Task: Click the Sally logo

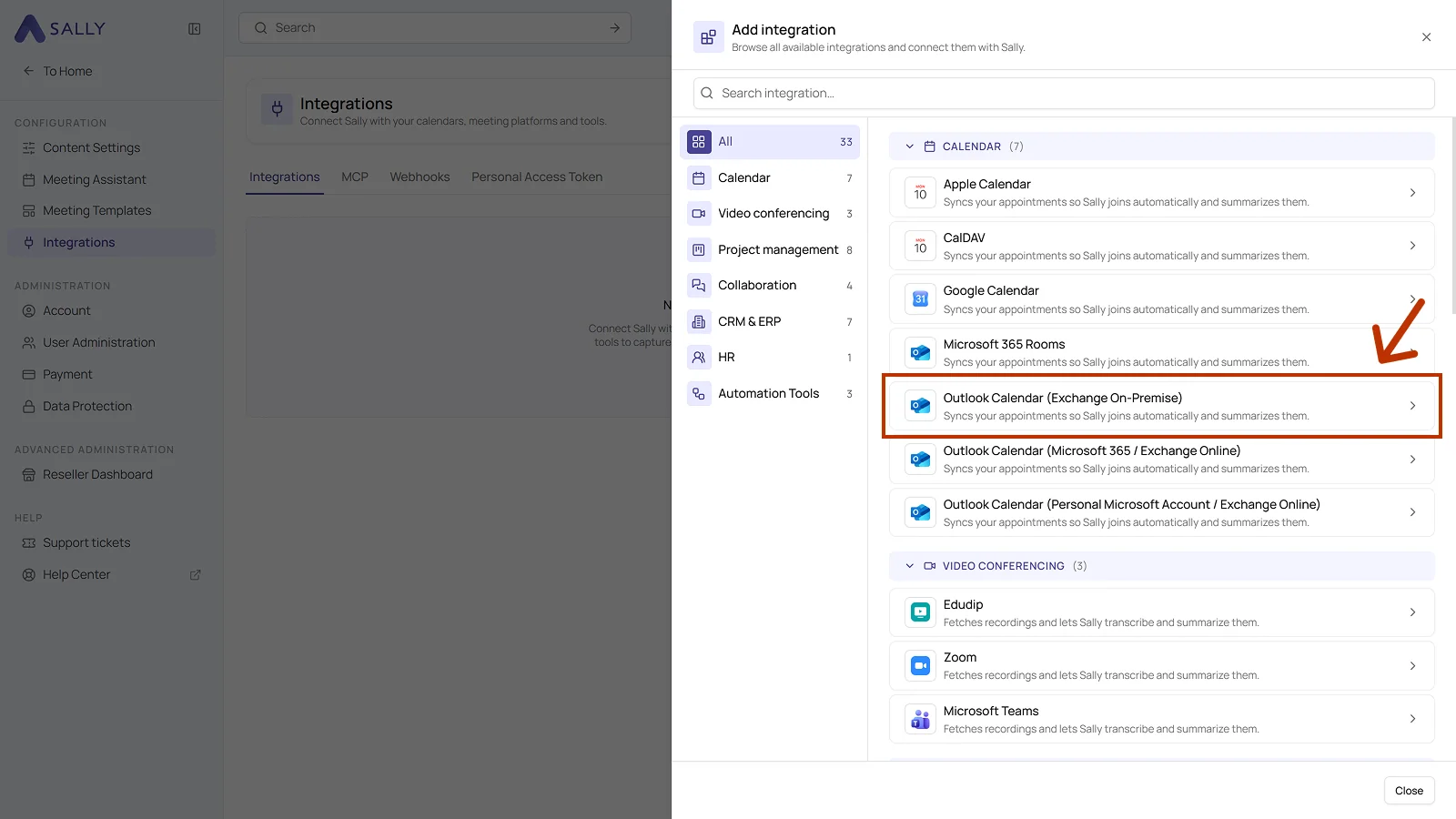Action: 60,28
